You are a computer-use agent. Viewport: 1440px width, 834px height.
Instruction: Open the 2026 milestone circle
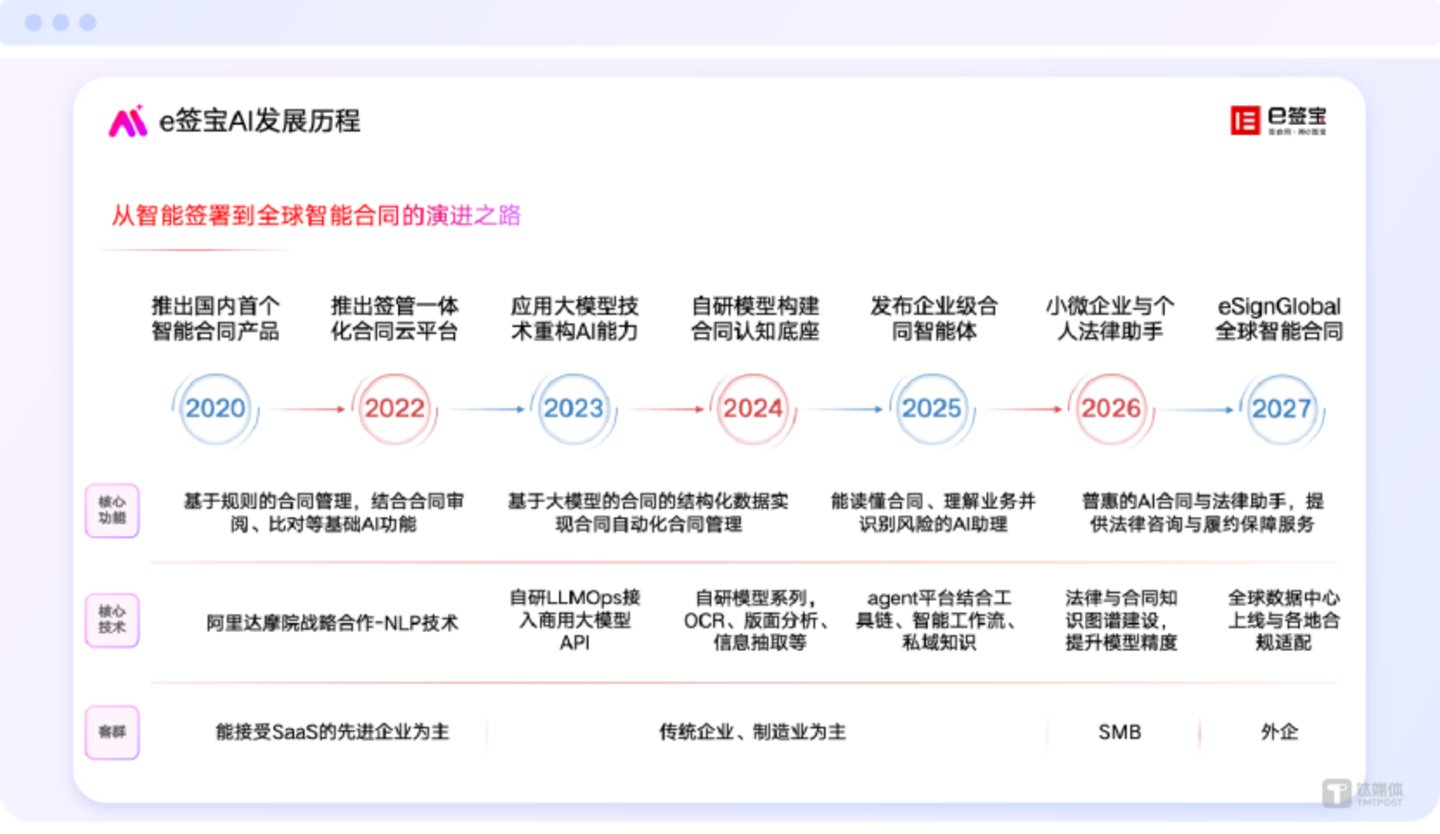point(1111,408)
